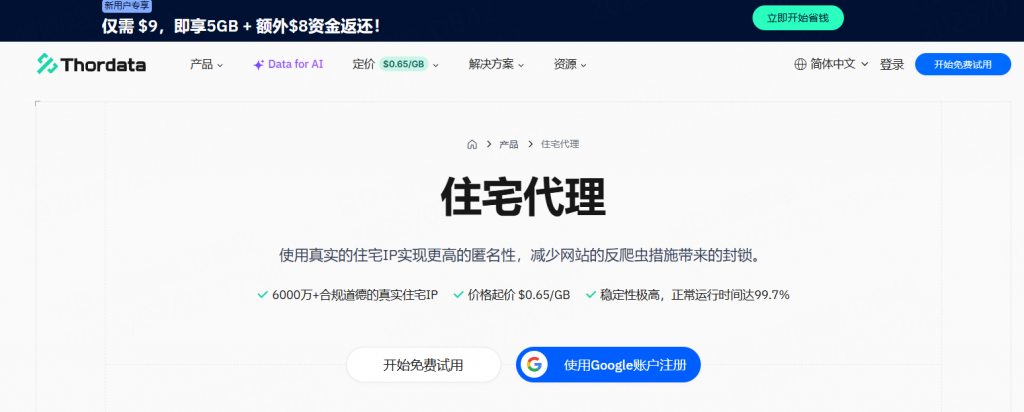Click the checkmark before 6000万+ 真实住宅IP
The height and width of the screenshot is (412, 1024).
pyautogui.click(x=262, y=295)
